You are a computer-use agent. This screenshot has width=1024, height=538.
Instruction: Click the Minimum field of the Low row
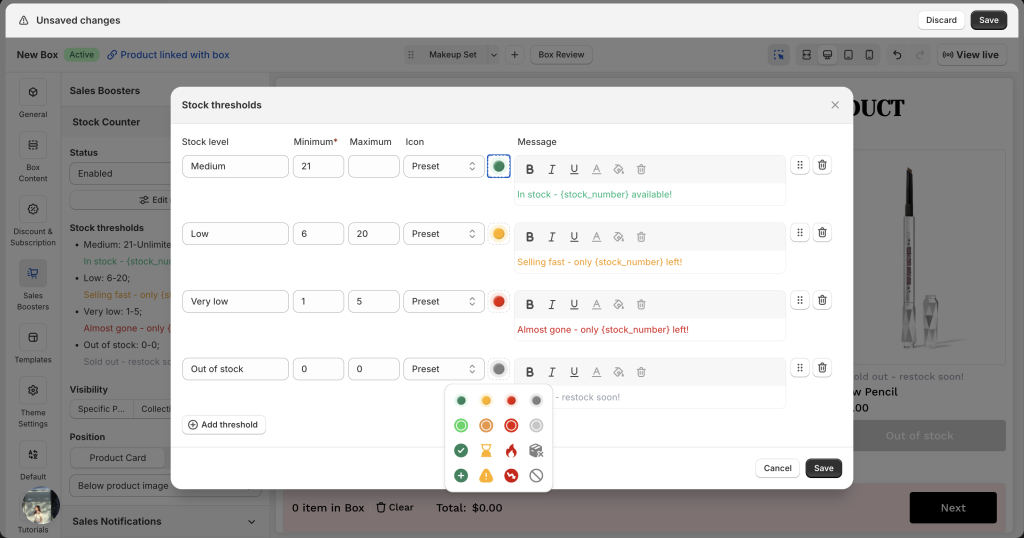coord(318,234)
